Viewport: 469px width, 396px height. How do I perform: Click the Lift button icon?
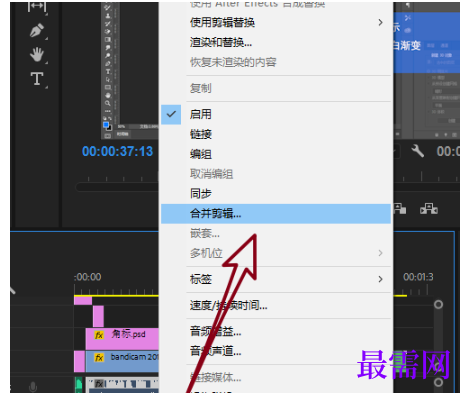coord(399,209)
